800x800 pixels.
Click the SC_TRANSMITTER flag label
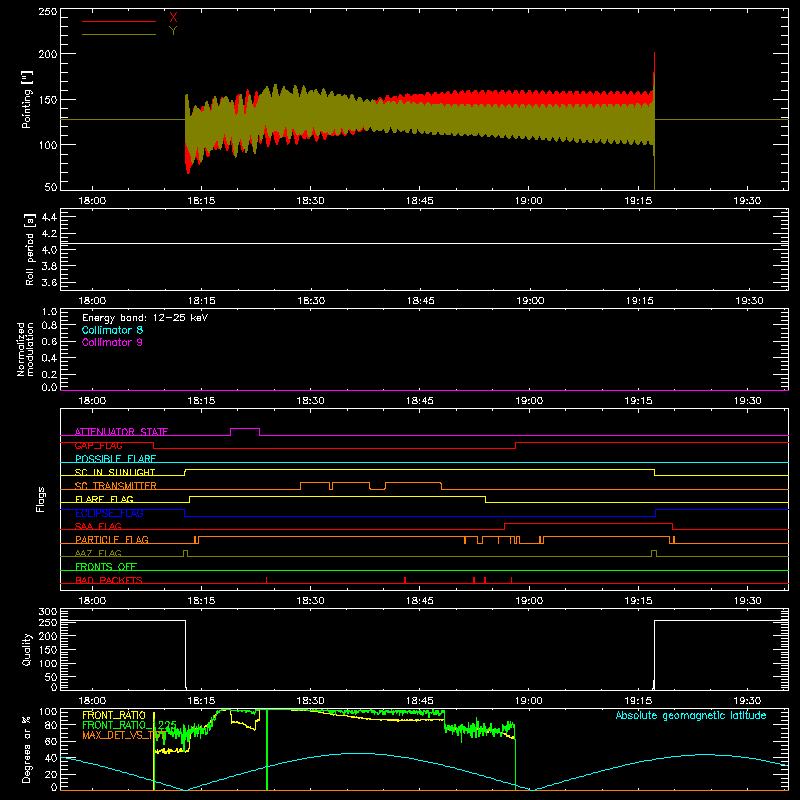[116, 486]
